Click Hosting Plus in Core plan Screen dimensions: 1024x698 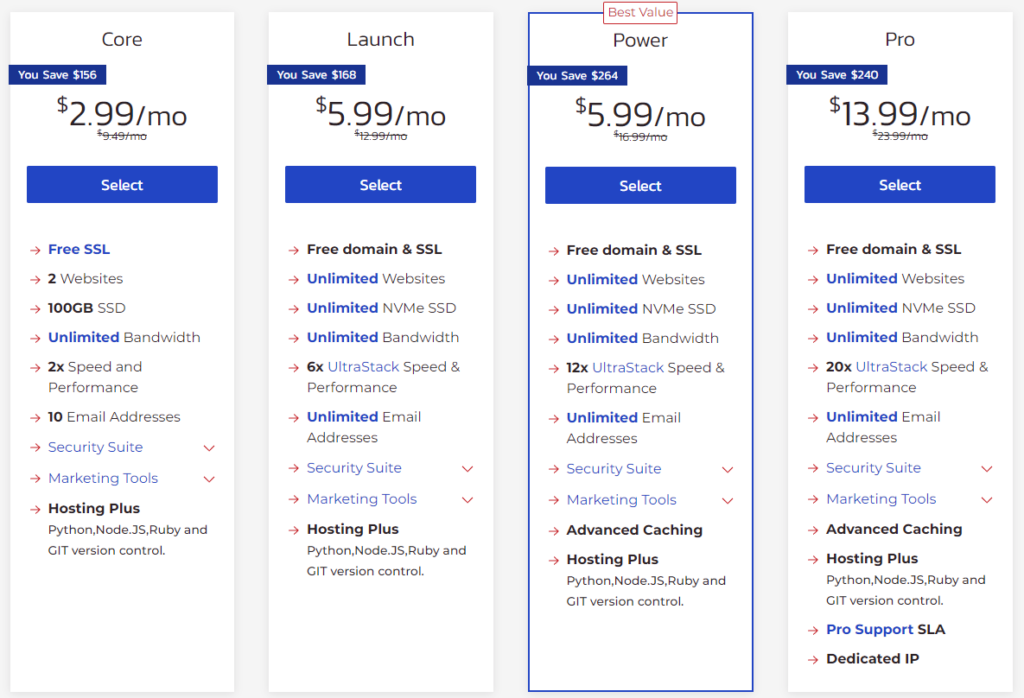tap(94, 509)
